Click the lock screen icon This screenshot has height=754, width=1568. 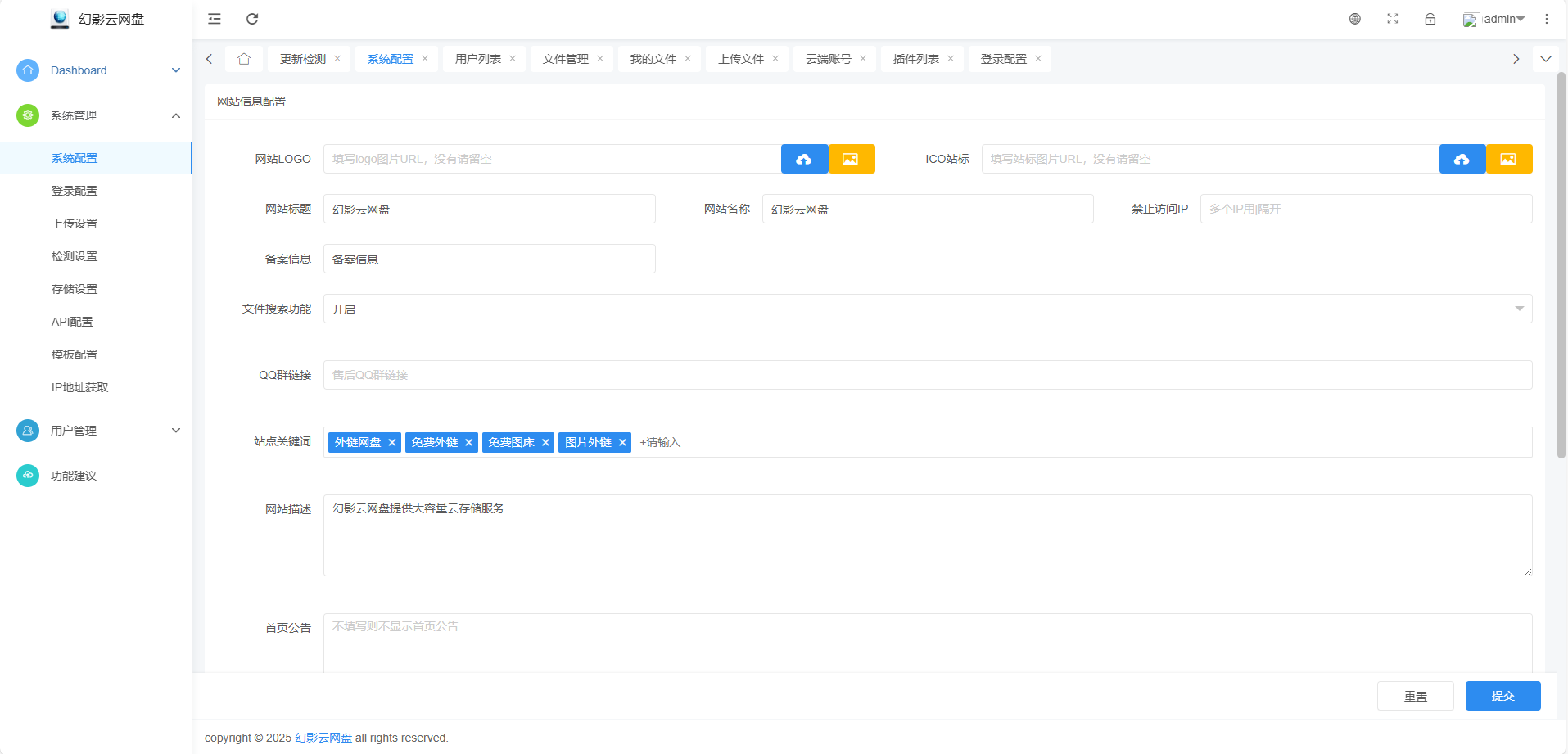[1430, 19]
